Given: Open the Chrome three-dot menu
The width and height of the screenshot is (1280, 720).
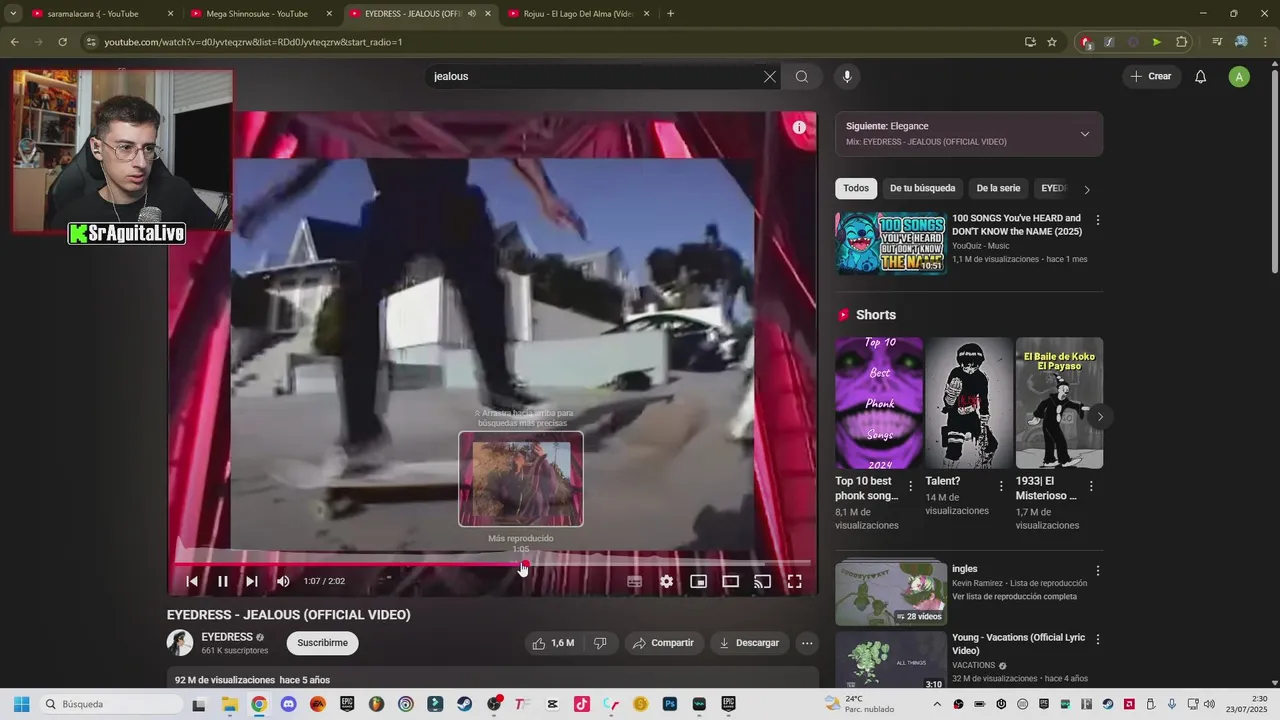Looking at the screenshot, I should [x=1265, y=42].
